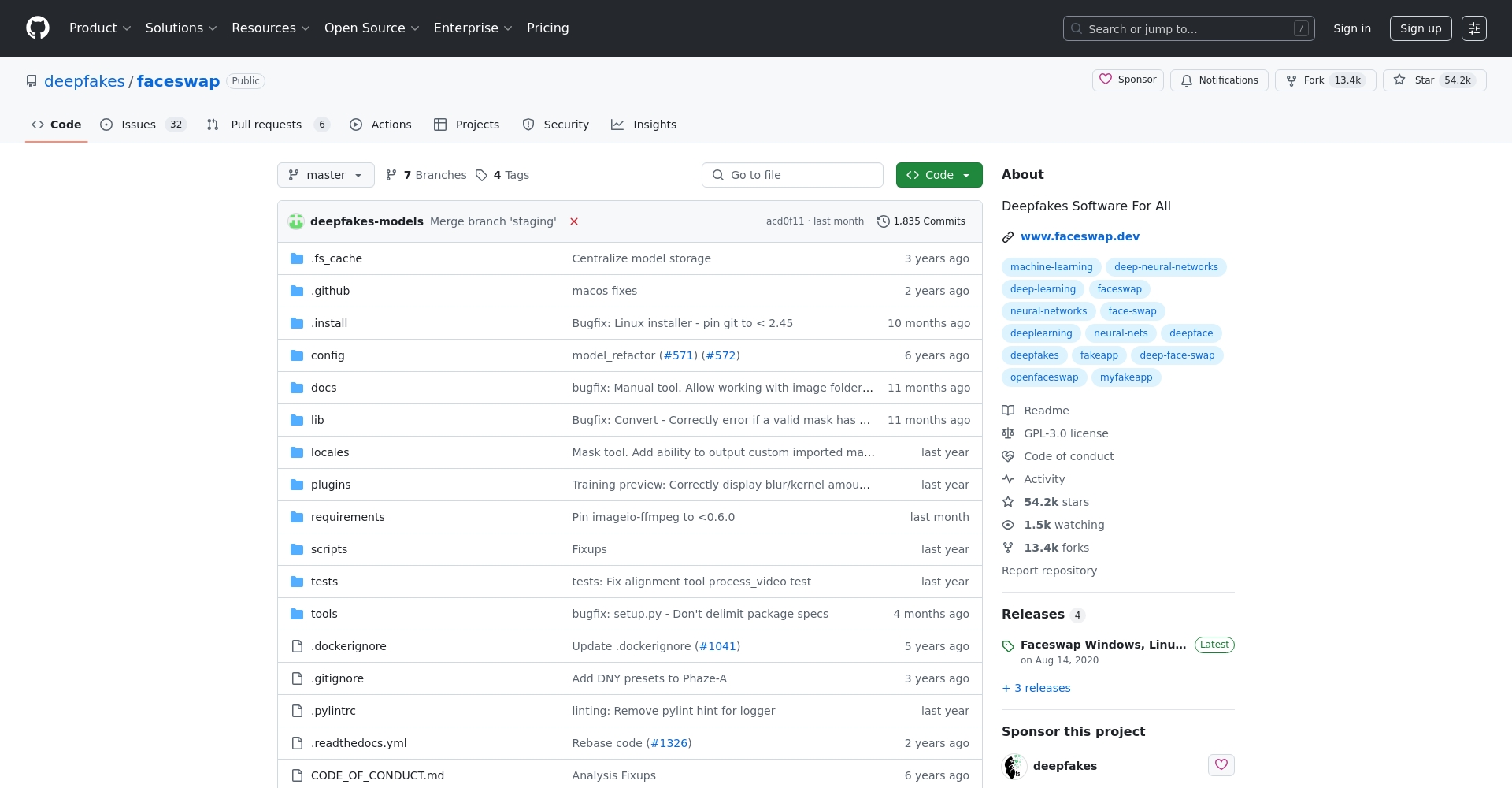
Task: Open the Readme link
Action: pyautogui.click(x=1036, y=411)
